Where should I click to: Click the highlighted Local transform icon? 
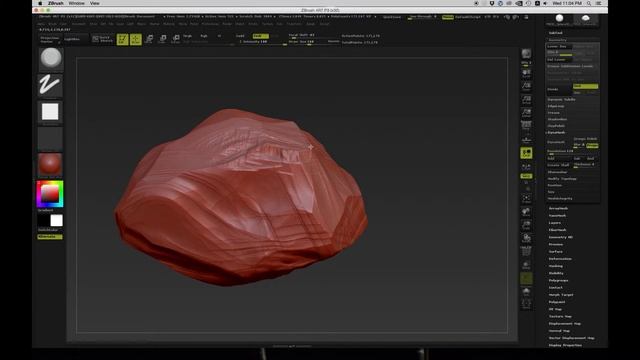pos(526,153)
